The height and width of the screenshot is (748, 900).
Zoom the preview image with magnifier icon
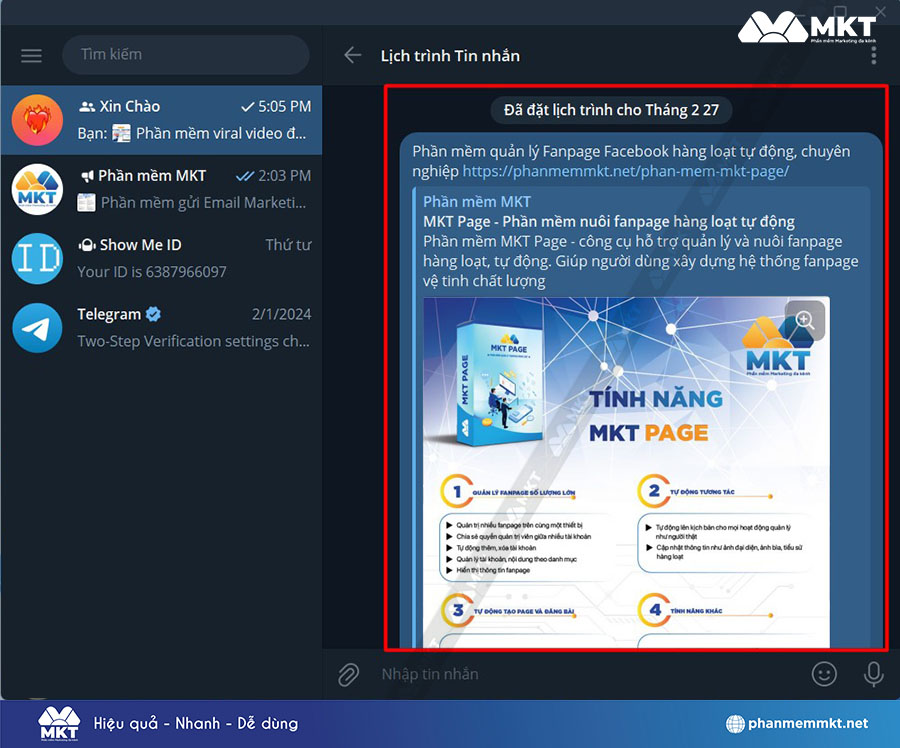click(x=805, y=320)
